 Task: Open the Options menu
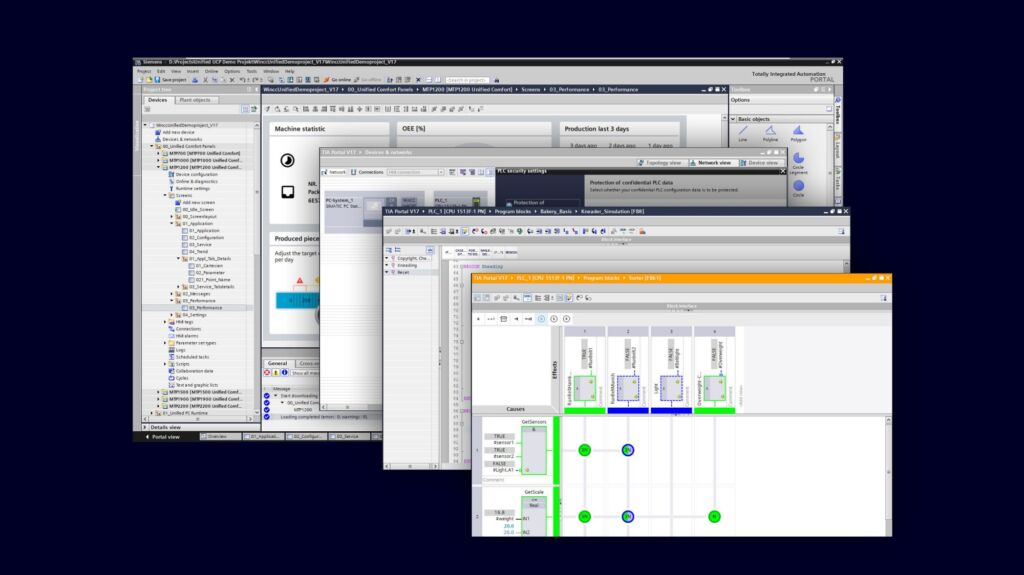pyautogui.click(x=232, y=71)
